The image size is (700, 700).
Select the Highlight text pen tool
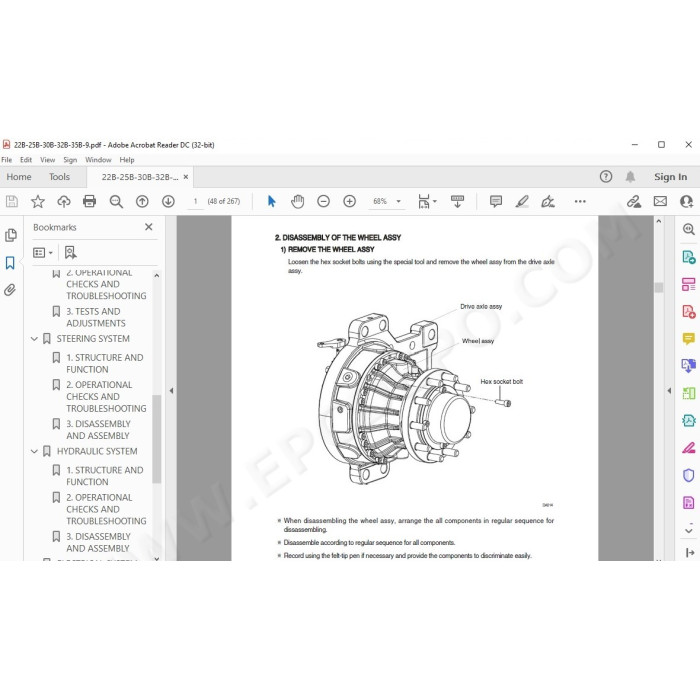(522, 201)
